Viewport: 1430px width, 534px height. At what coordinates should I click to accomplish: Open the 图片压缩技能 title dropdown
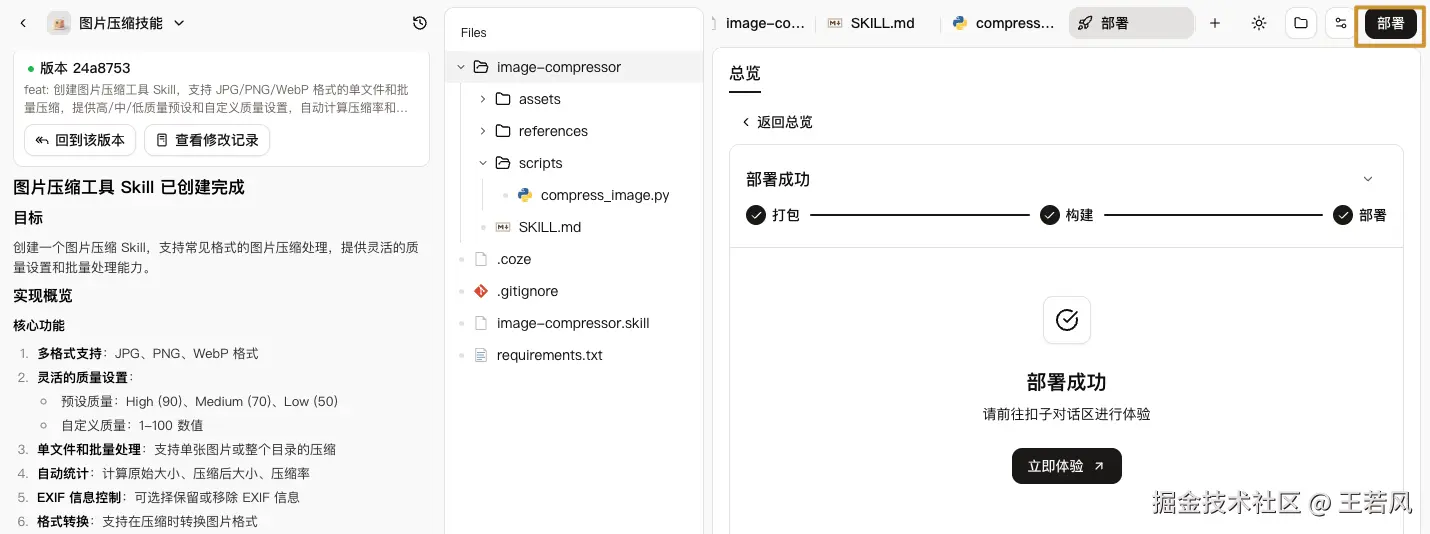coord(179,23)
